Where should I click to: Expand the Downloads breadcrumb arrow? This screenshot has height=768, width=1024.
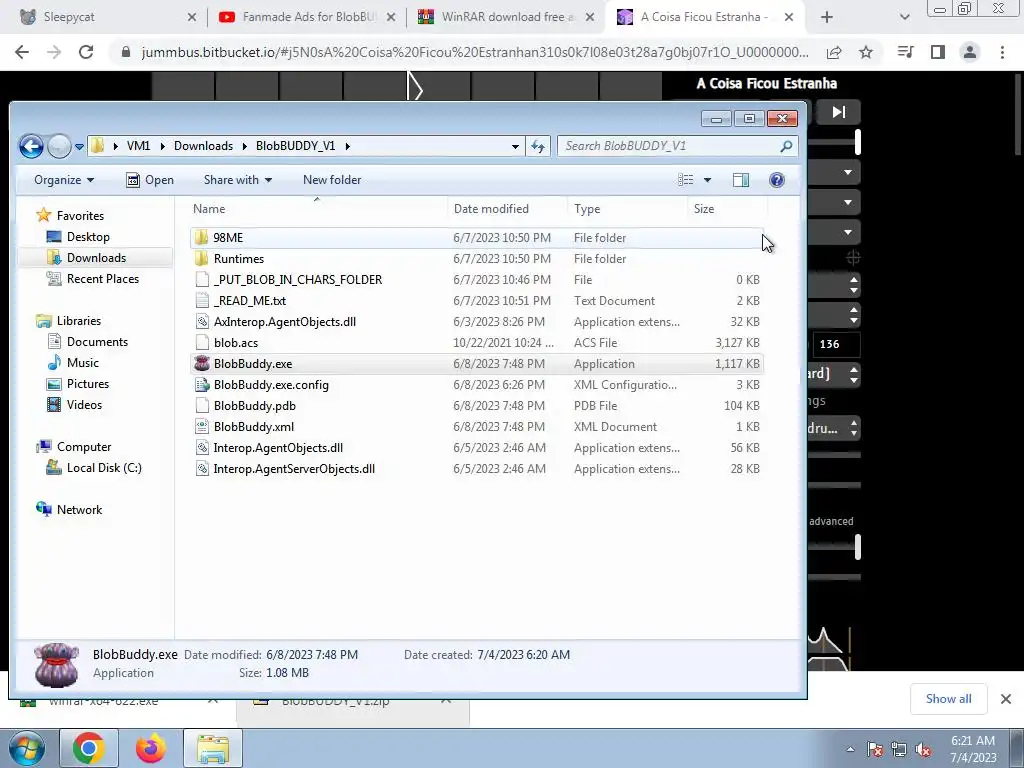pyautogui.click(x=245, y=146)
